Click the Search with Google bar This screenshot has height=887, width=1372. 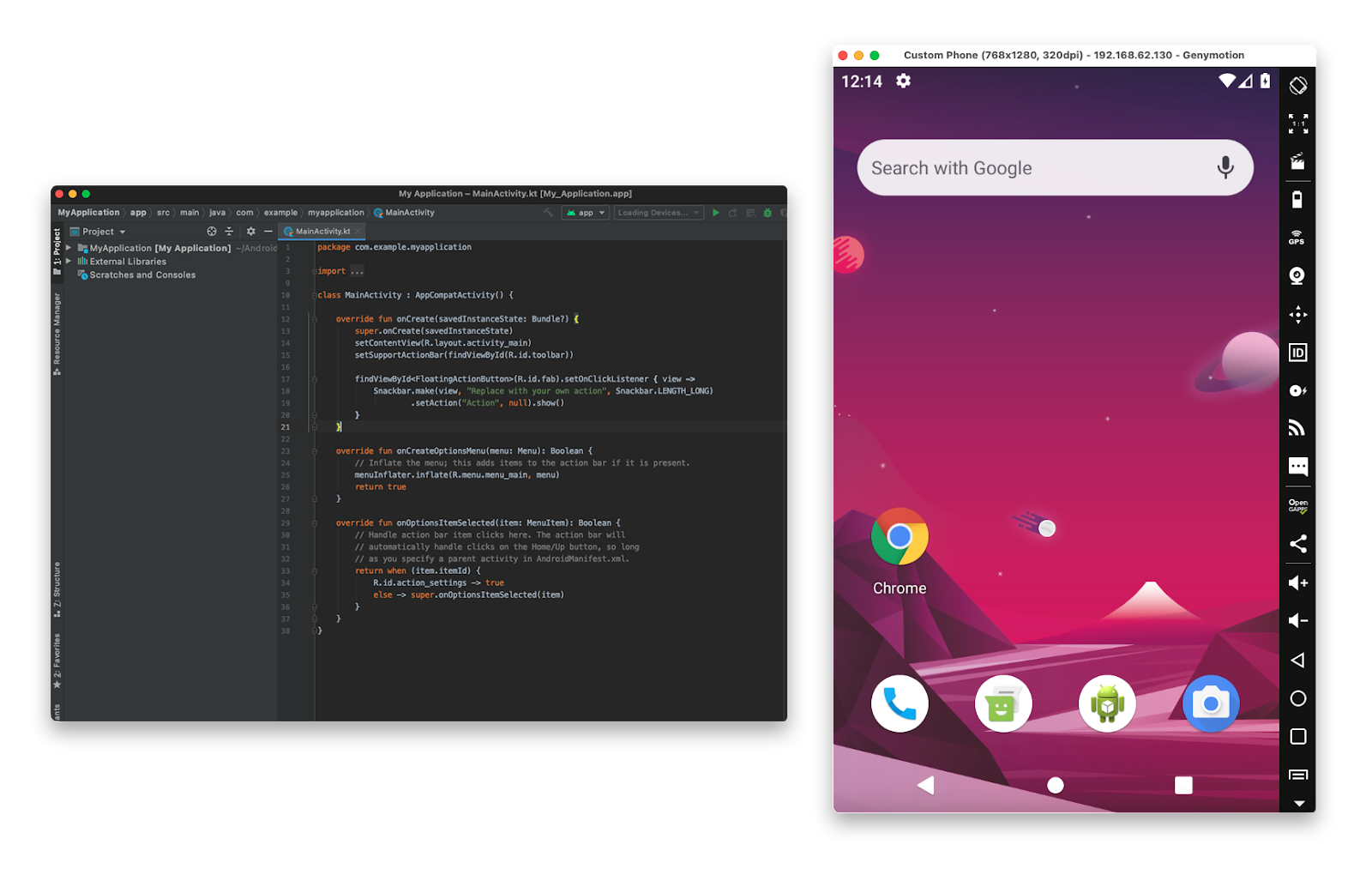click(x=1029, y=167)
